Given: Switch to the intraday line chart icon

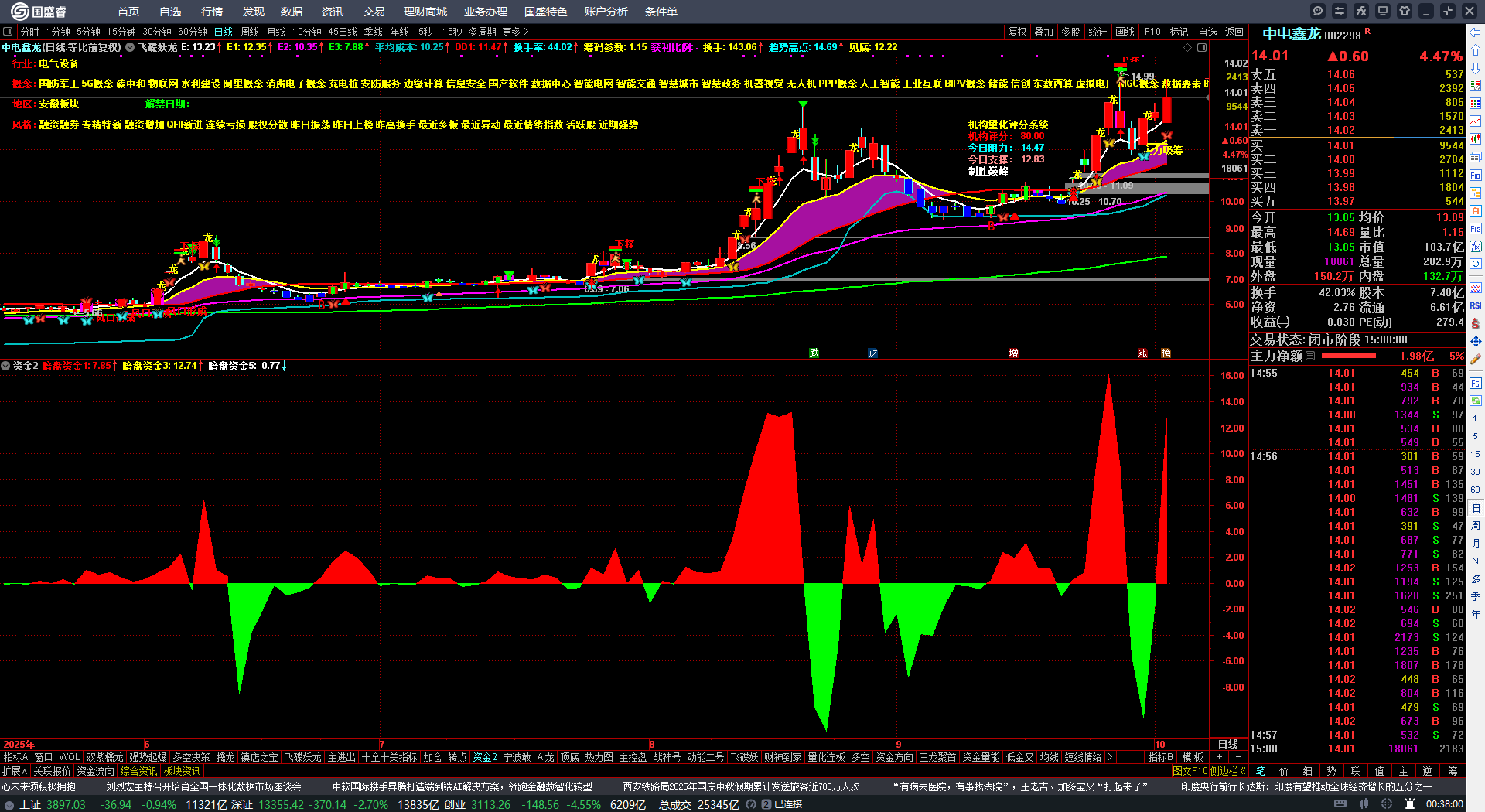Looking at the screenshot, I should (1476, 121).
